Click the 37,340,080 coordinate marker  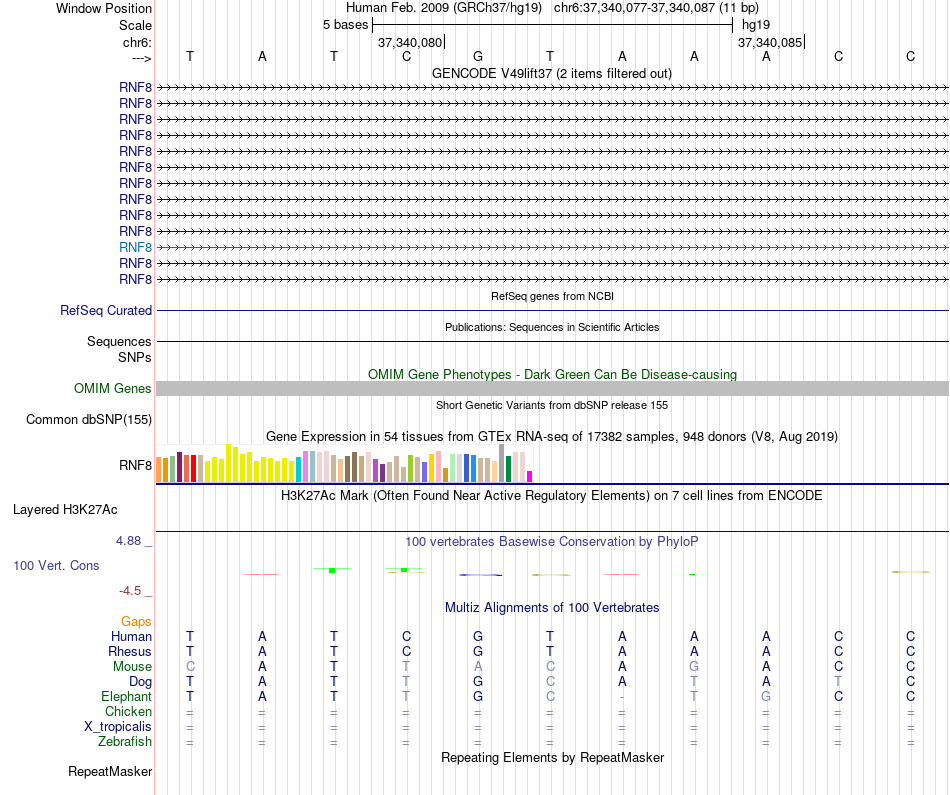click(x=410, y=42)
